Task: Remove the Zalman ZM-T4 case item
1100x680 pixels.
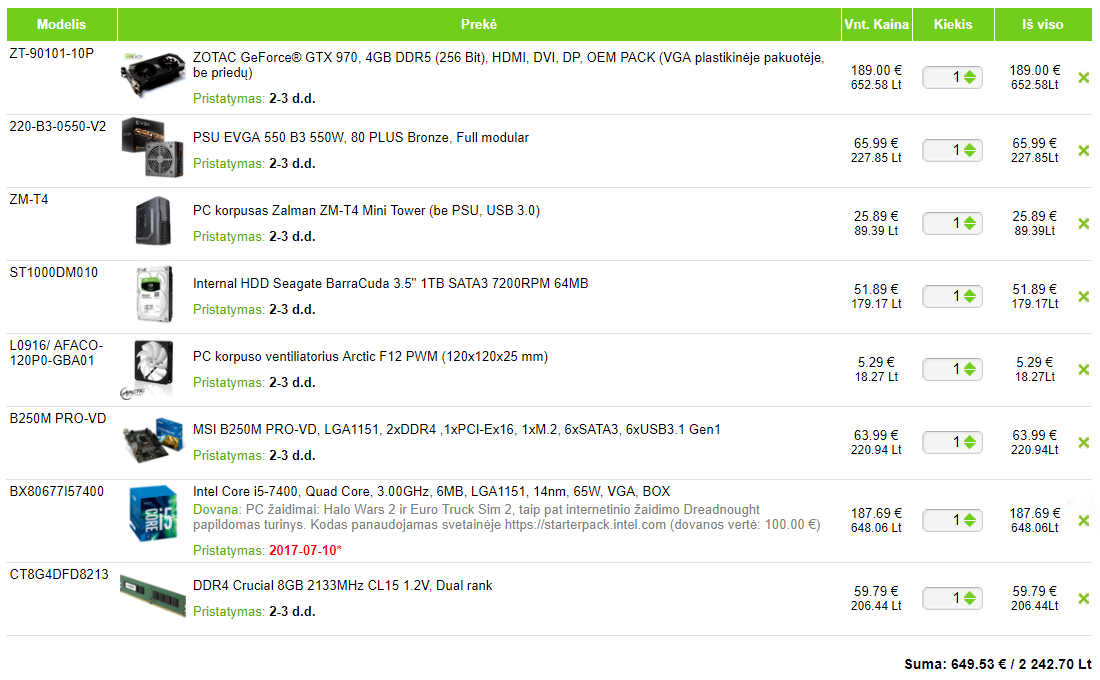Action: pyautogui.click(x=1084, y=223)
